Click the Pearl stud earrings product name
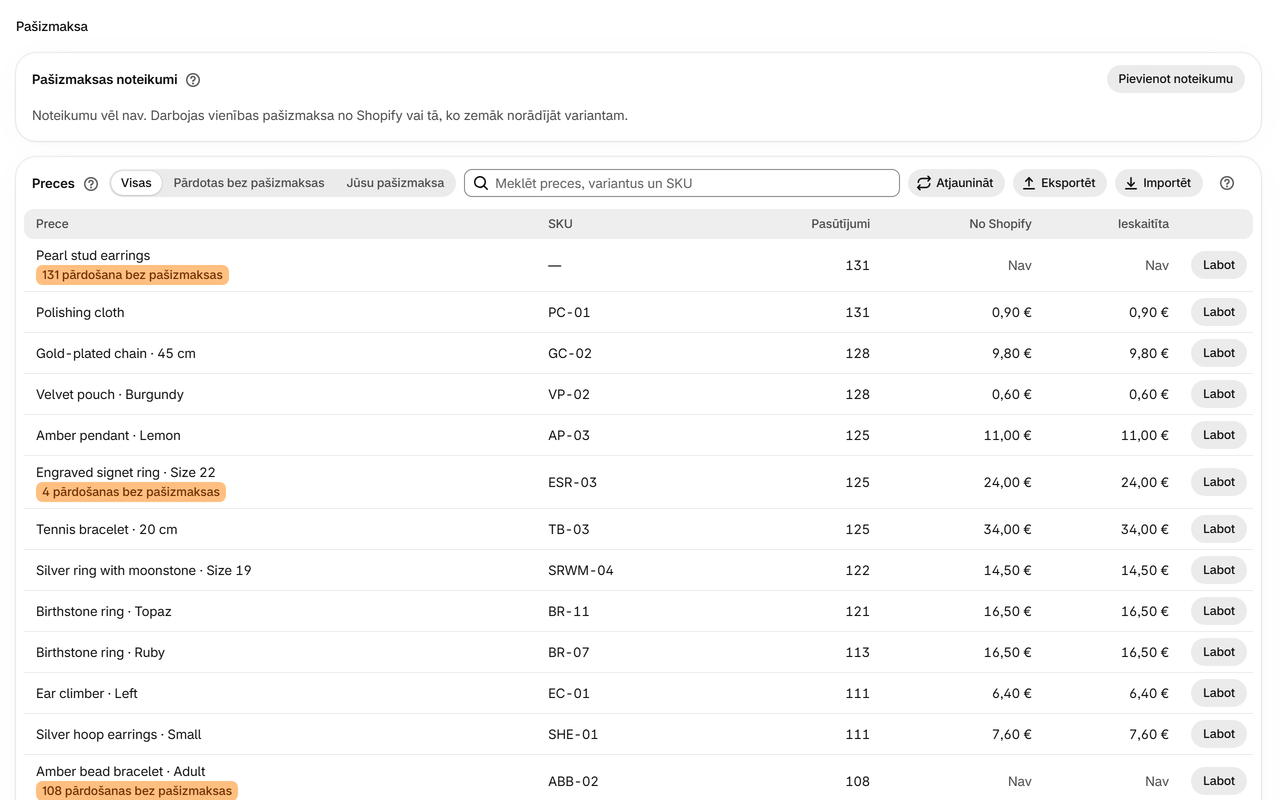Viewport: 1280px width, 800px height. (93, 256)
